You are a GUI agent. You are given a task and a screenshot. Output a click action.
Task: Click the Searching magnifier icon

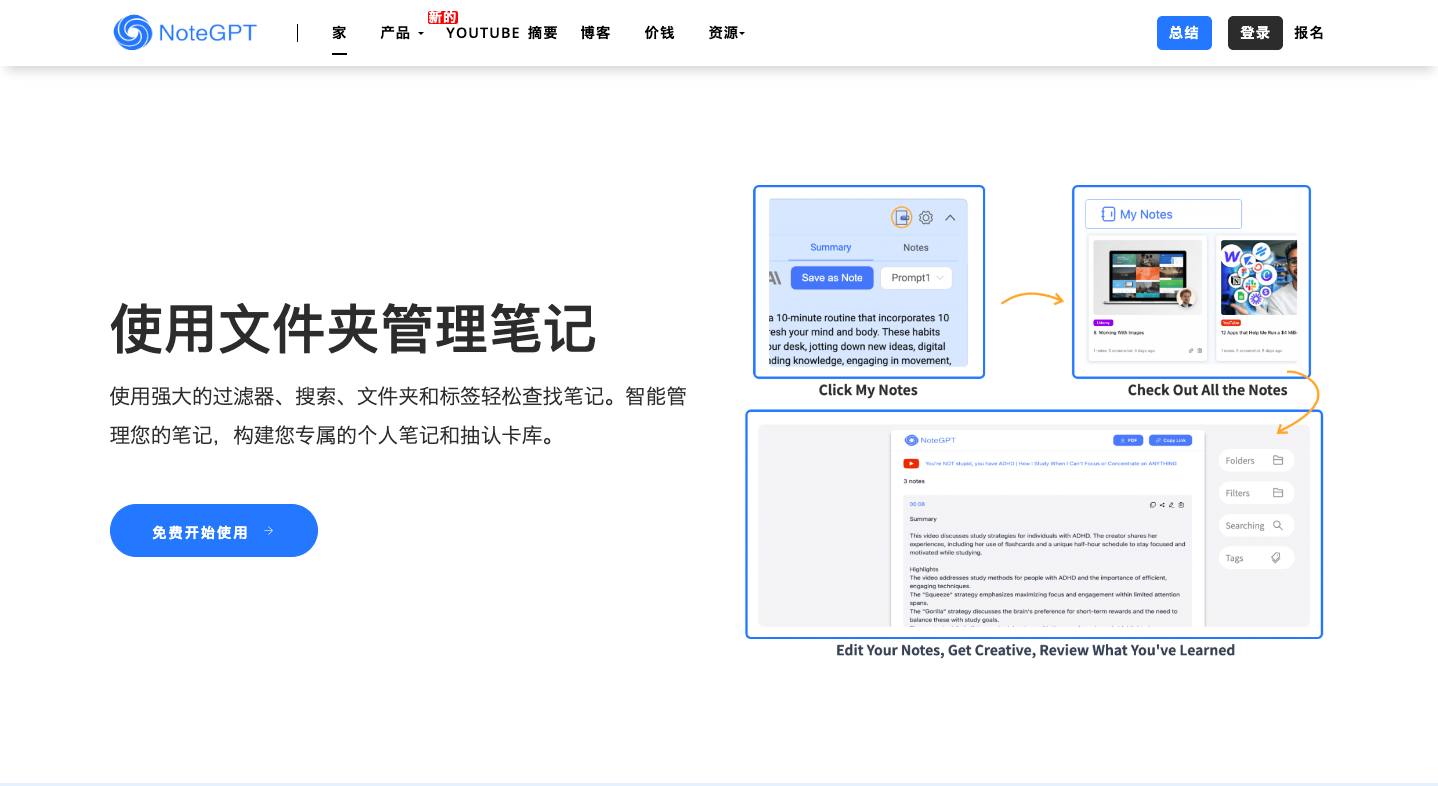pyautogui.click(x=1277, y=525)
